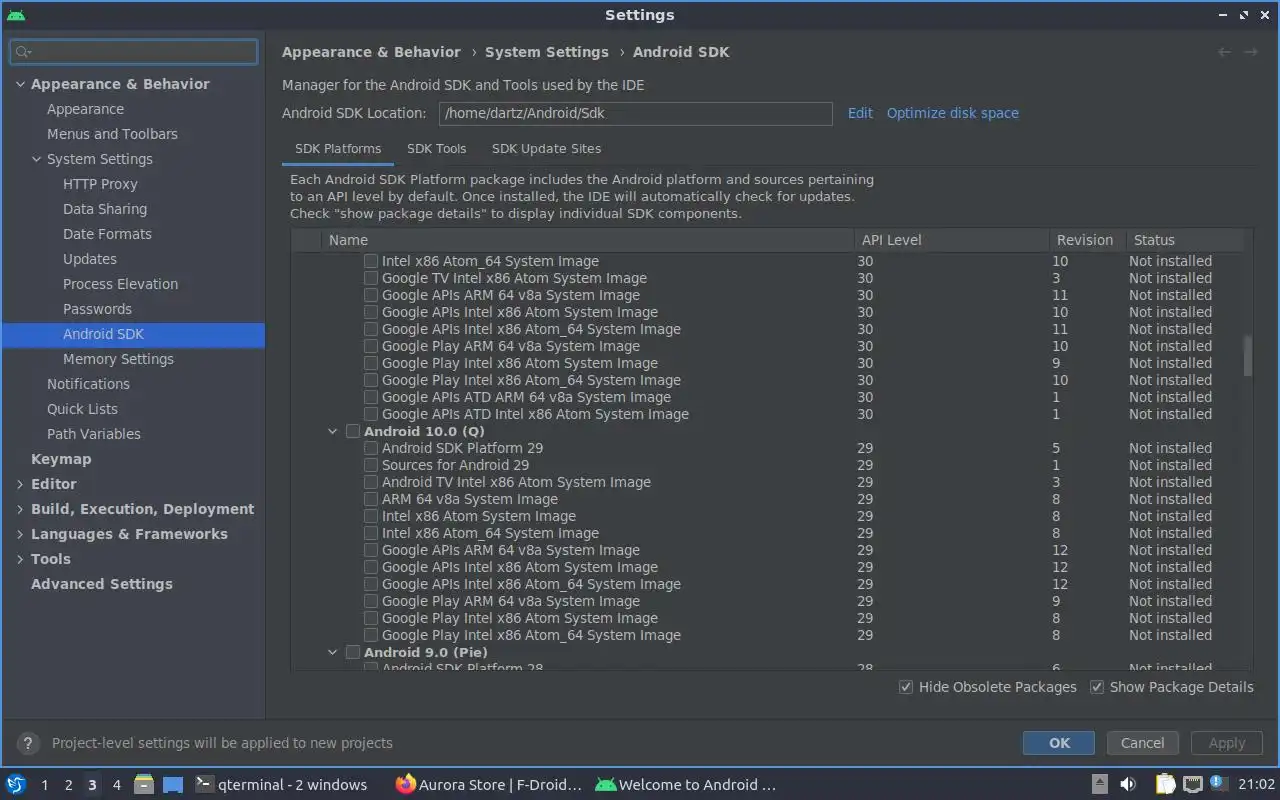Open the volume control tray icon

pos(1128,784)
